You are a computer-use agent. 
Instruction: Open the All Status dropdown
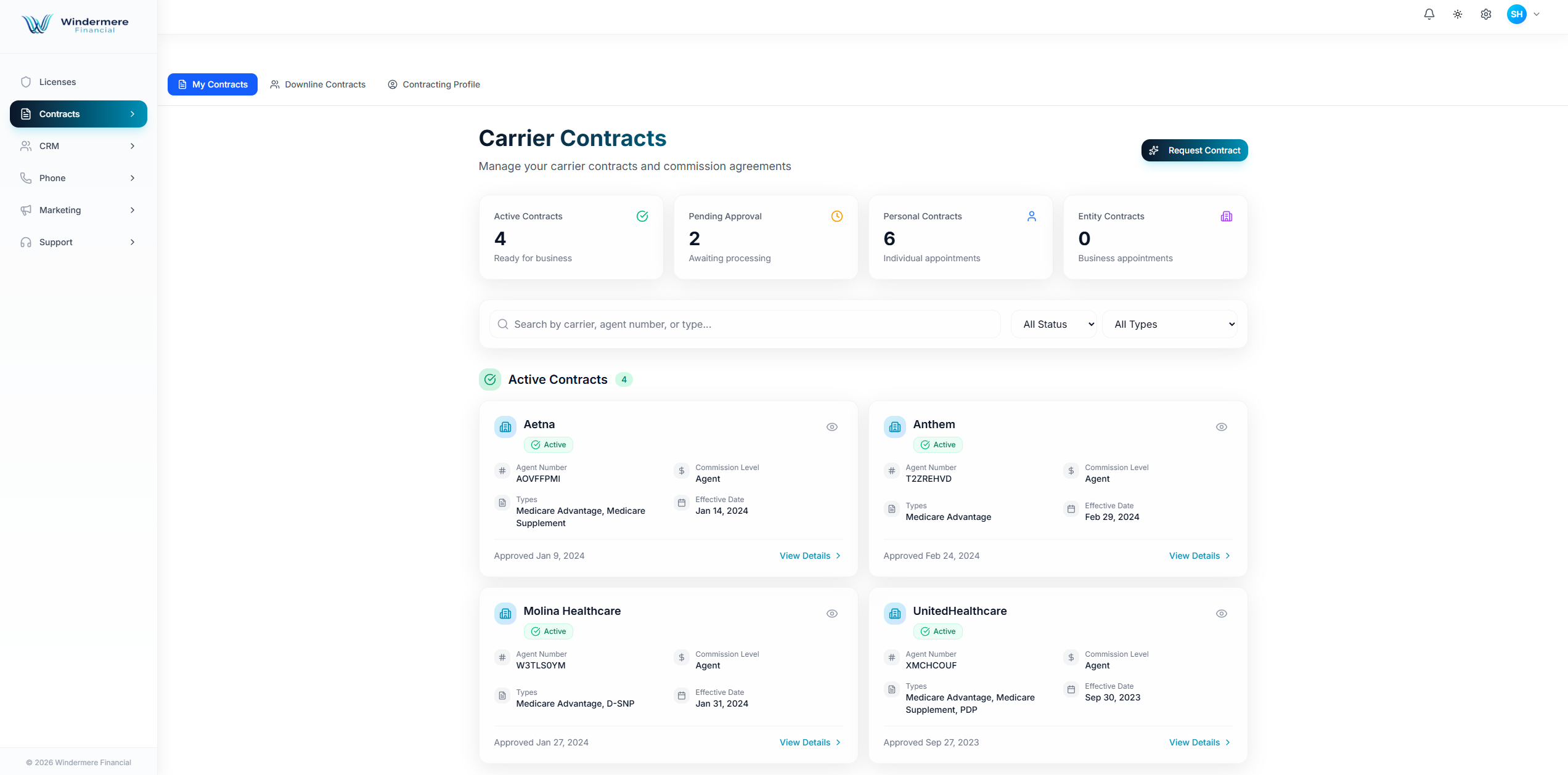(x=1053, y=324)
